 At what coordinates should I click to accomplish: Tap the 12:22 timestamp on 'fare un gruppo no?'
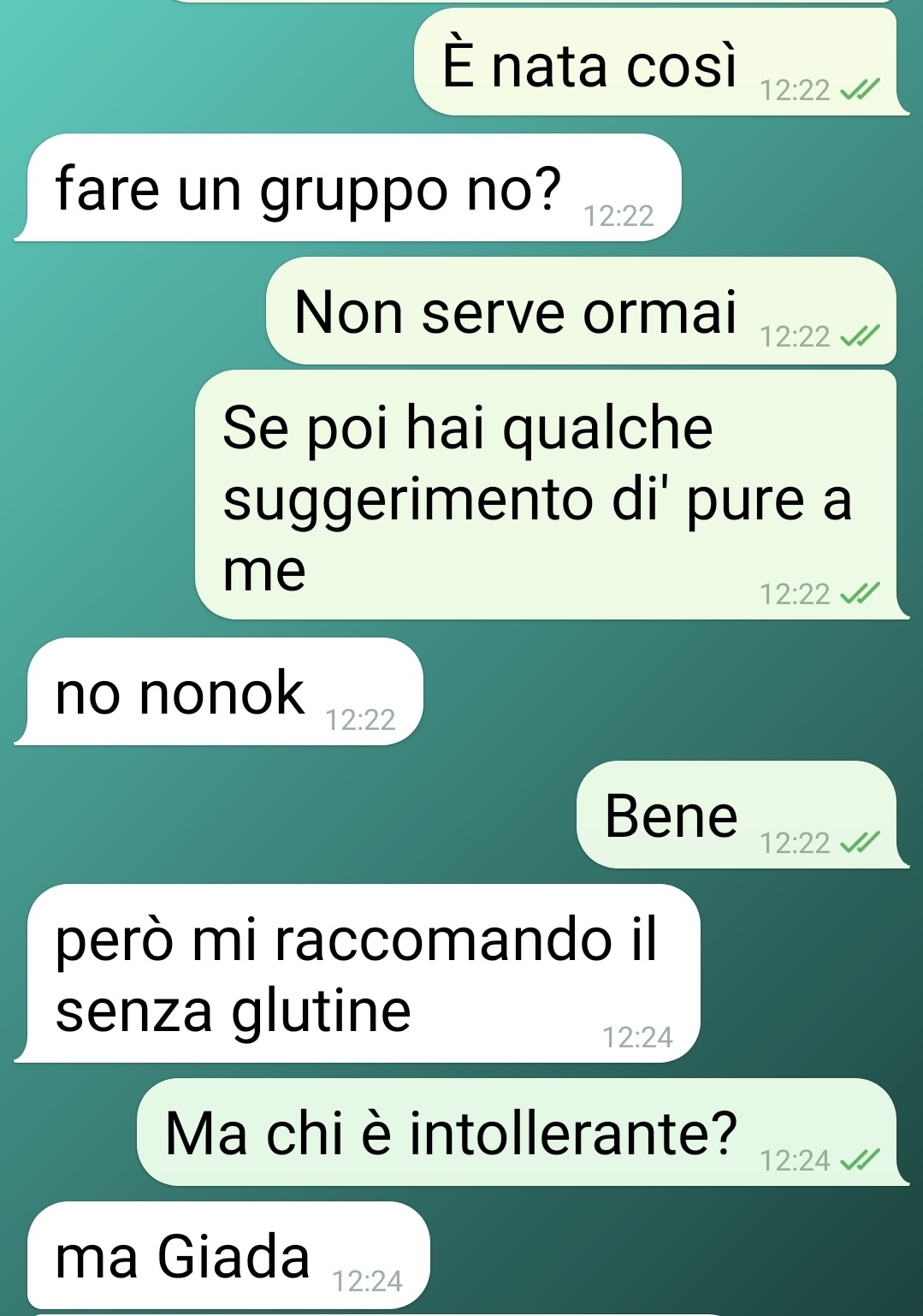[x=618, y=216]
